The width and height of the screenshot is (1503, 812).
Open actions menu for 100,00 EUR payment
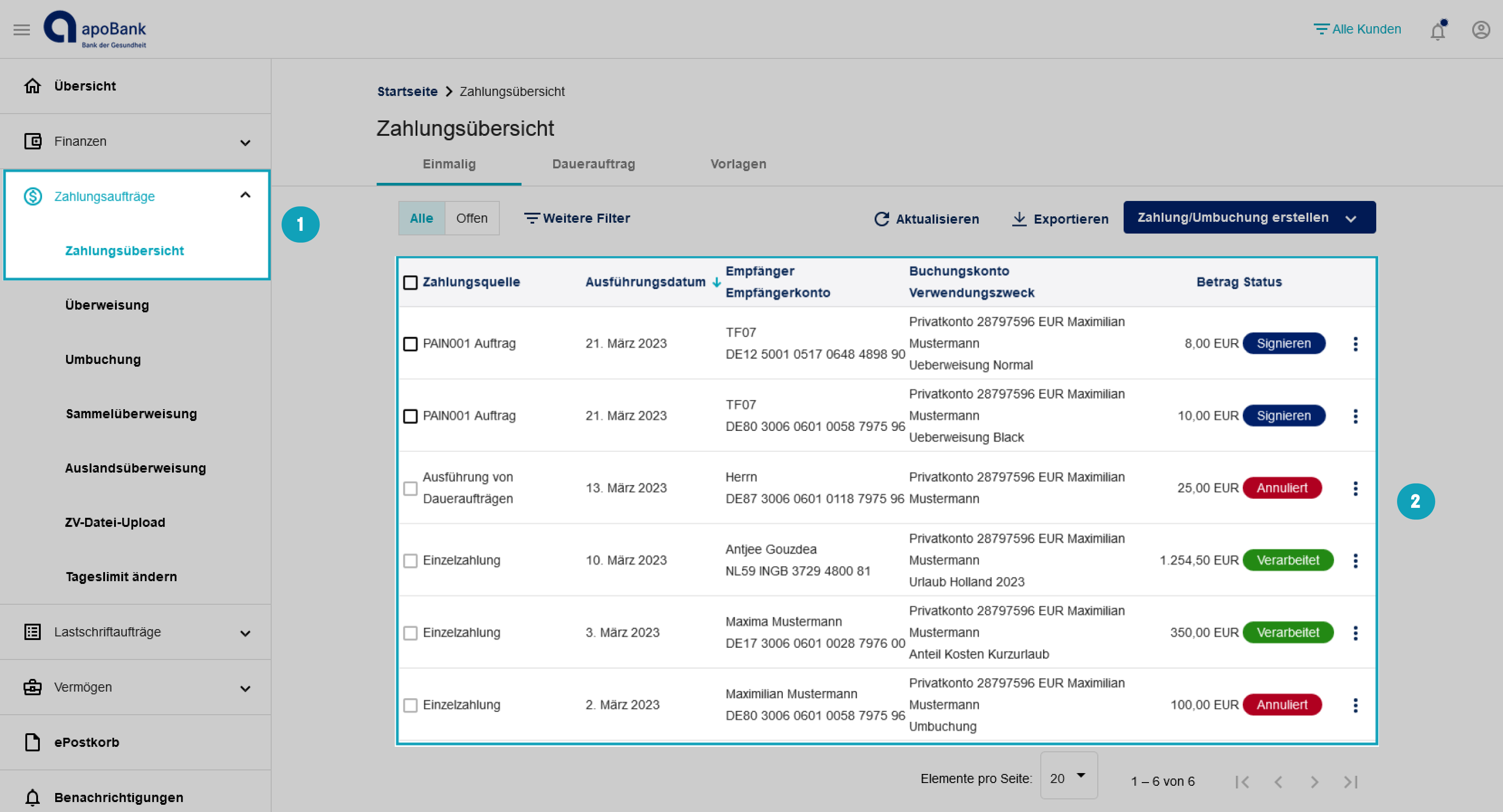coord(1355,705)
